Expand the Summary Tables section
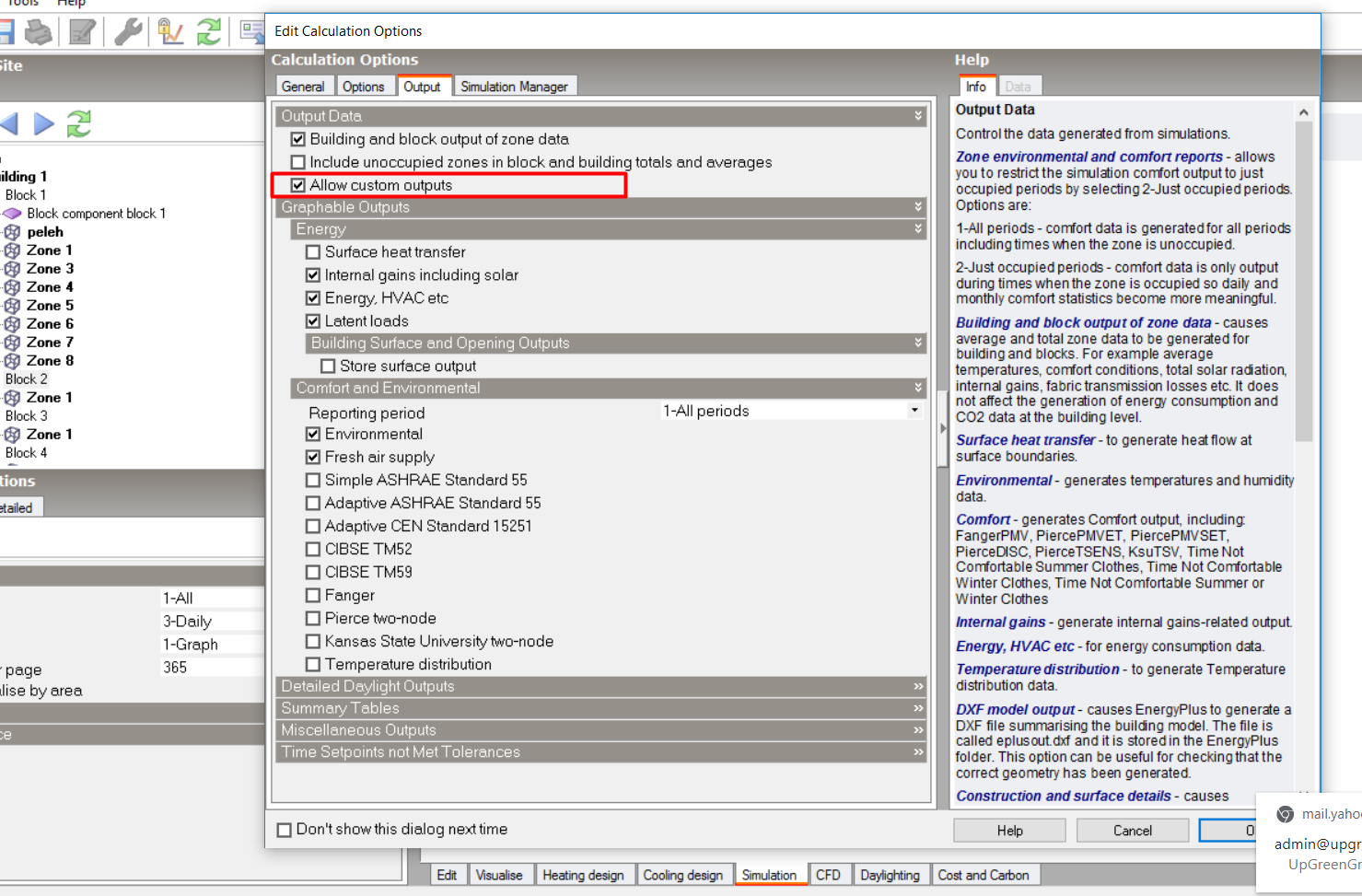 coord(918,708)
